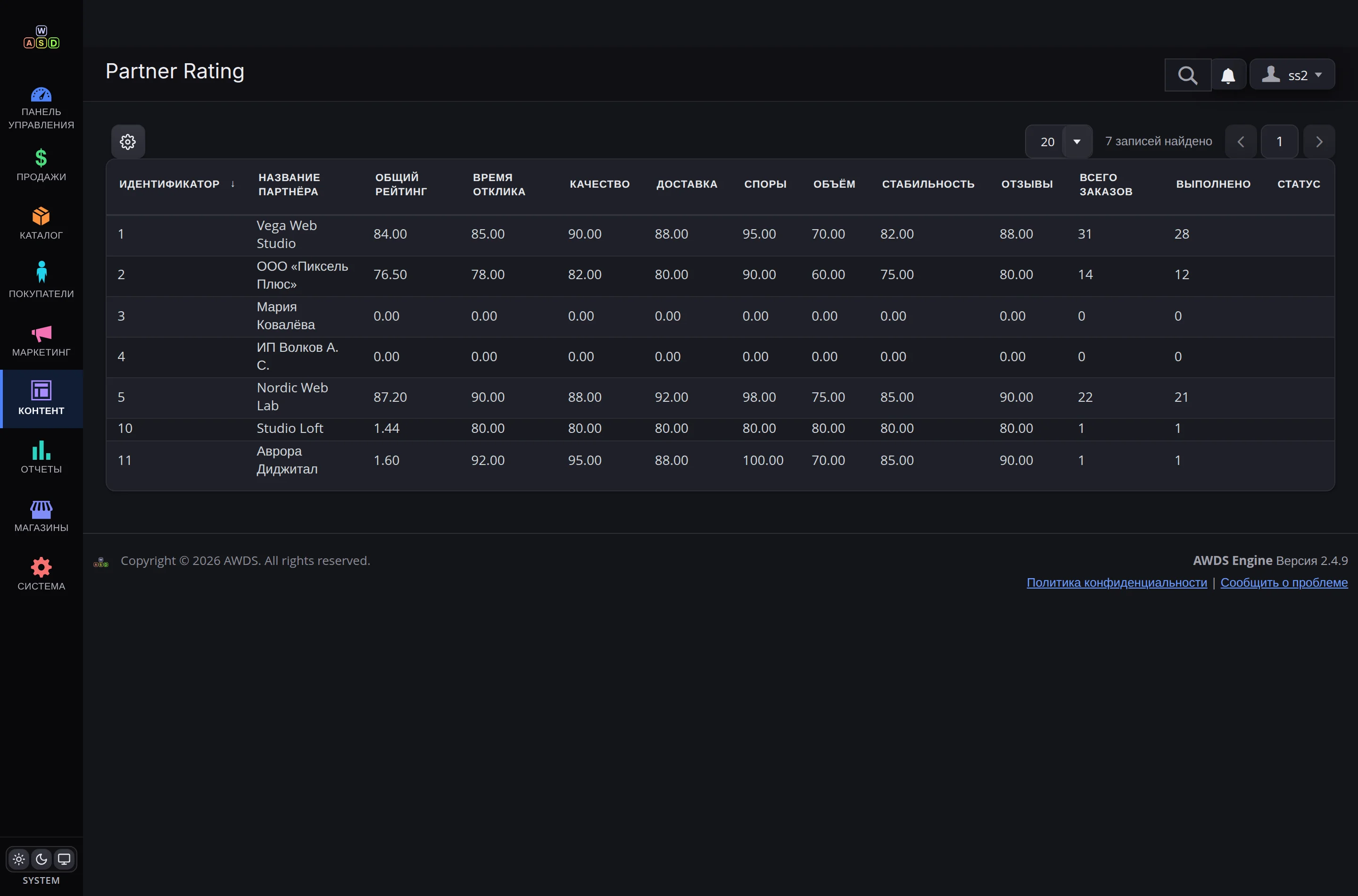1358x896 pixels.
Task: Open the Панель управления dashboard section
Action: [41, 108]
